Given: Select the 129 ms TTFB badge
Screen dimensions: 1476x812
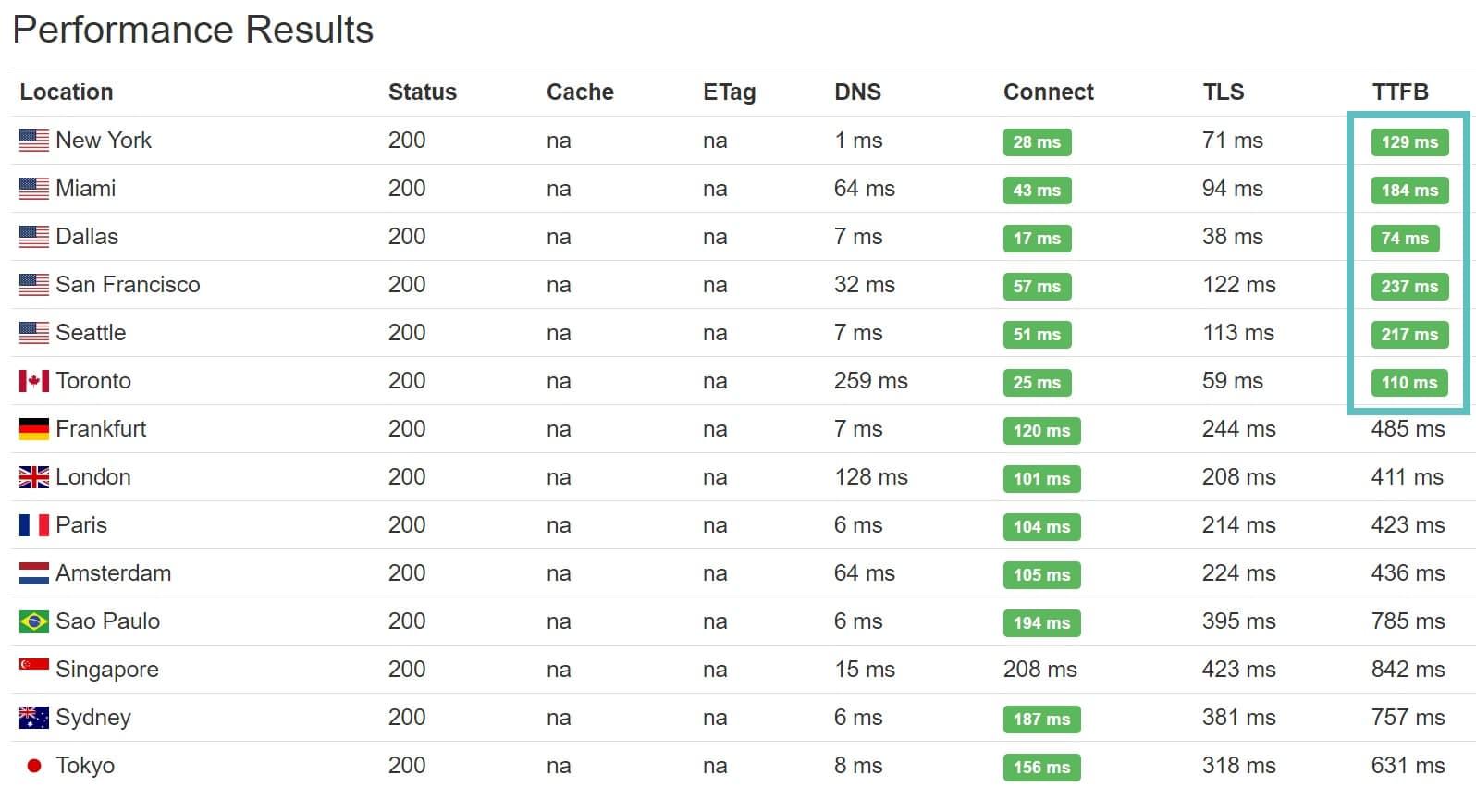Looking at the screenshot, I should (x=1409, y=142).
